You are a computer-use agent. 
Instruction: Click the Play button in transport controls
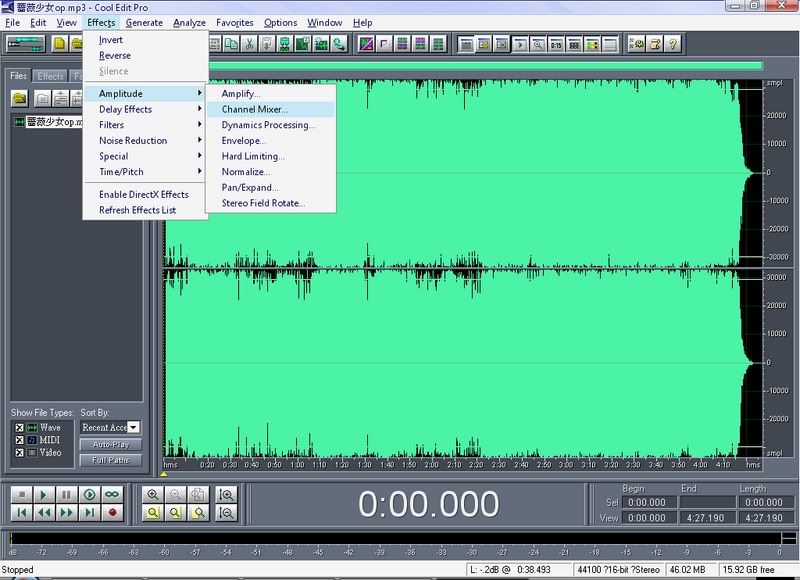pyautogui.click(x=44, y=494)
